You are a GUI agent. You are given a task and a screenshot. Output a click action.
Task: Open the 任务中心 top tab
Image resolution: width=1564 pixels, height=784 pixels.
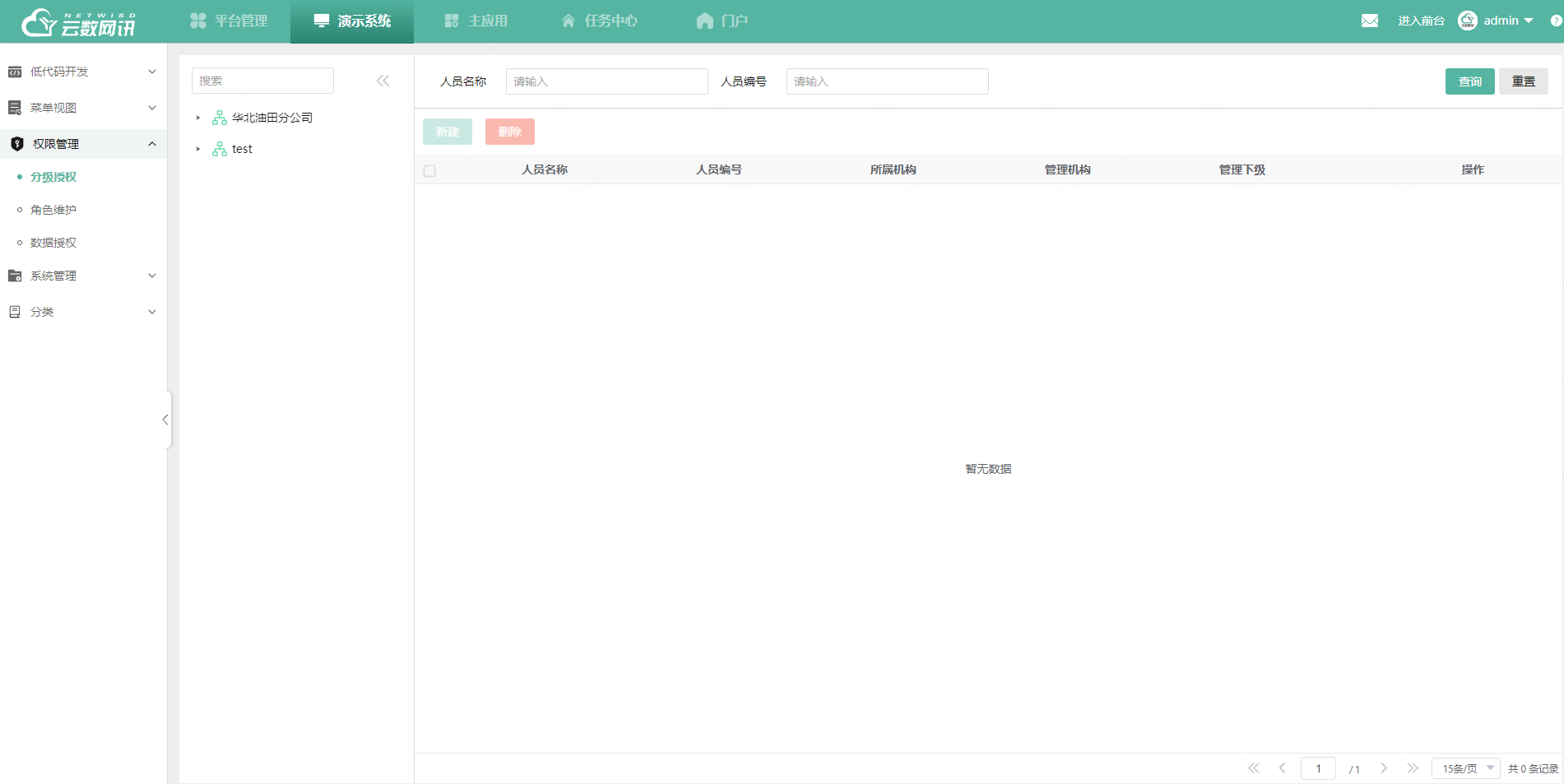[599, 21]
